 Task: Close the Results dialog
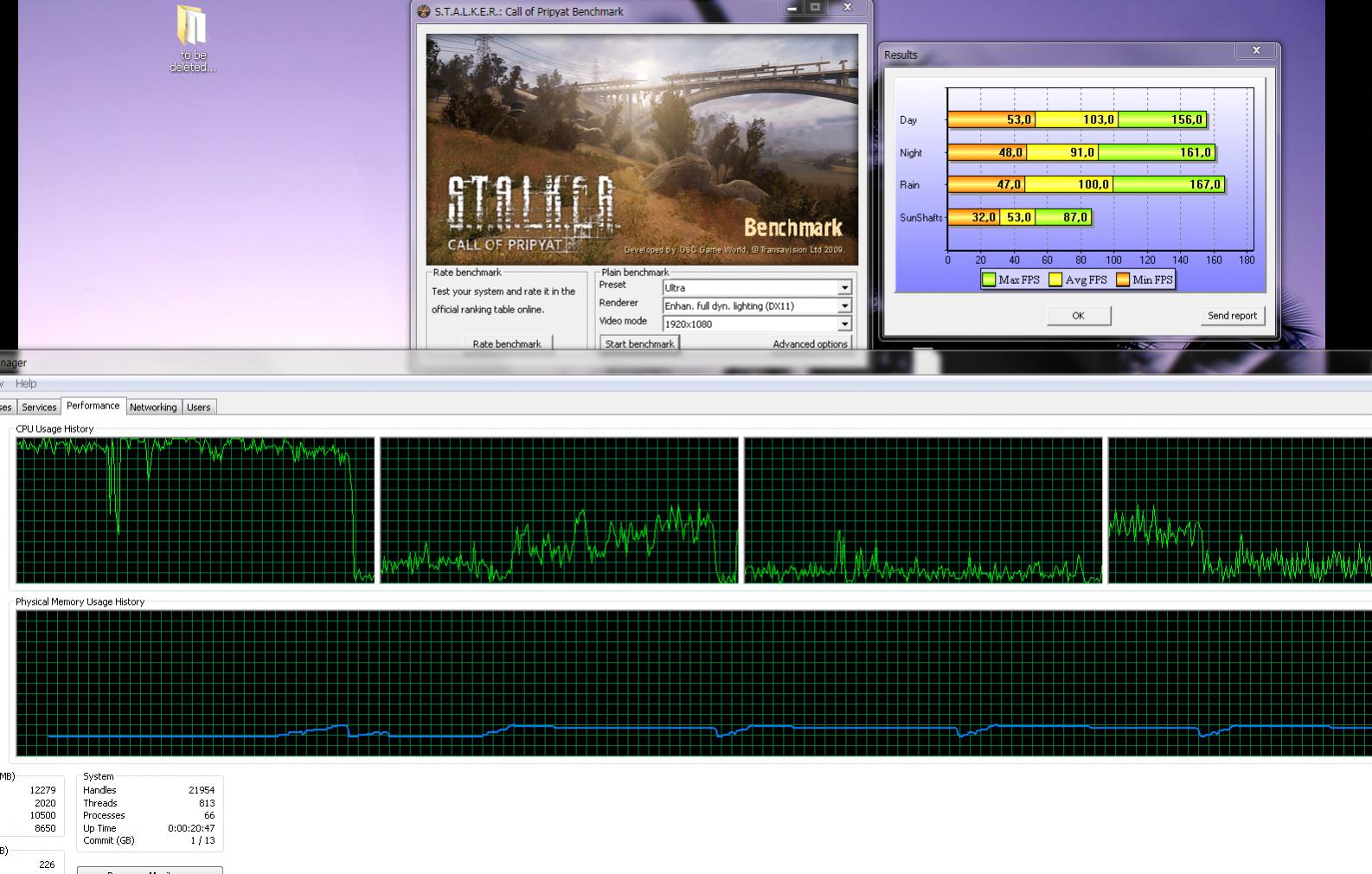click(1256, 51)
